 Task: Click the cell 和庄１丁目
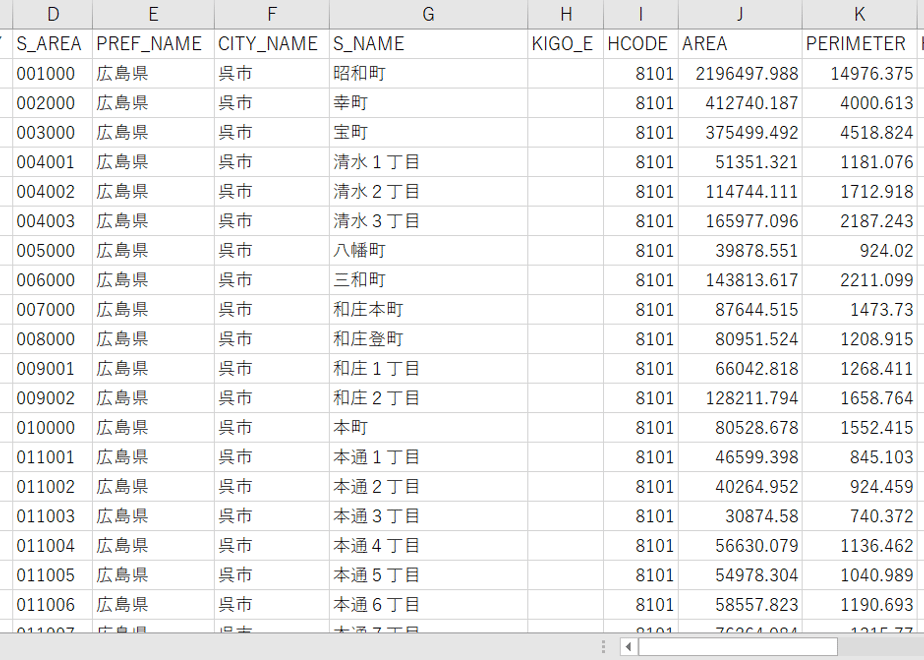tap(428, 368)
